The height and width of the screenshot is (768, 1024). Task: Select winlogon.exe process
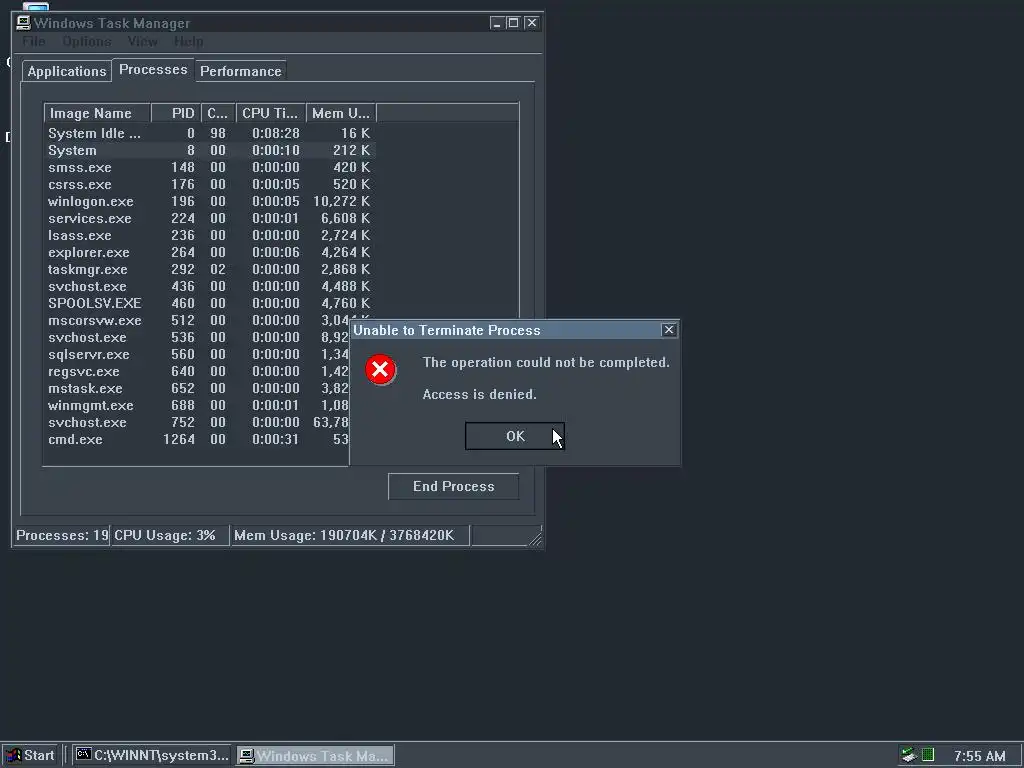pyautogui.click(x=210, y=201)
